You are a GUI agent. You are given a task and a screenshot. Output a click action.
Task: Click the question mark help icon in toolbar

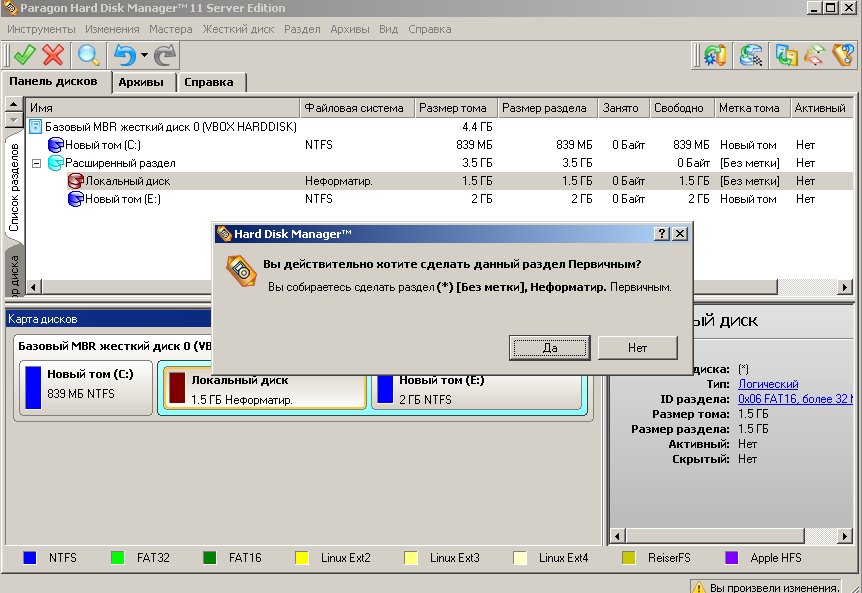842,56
